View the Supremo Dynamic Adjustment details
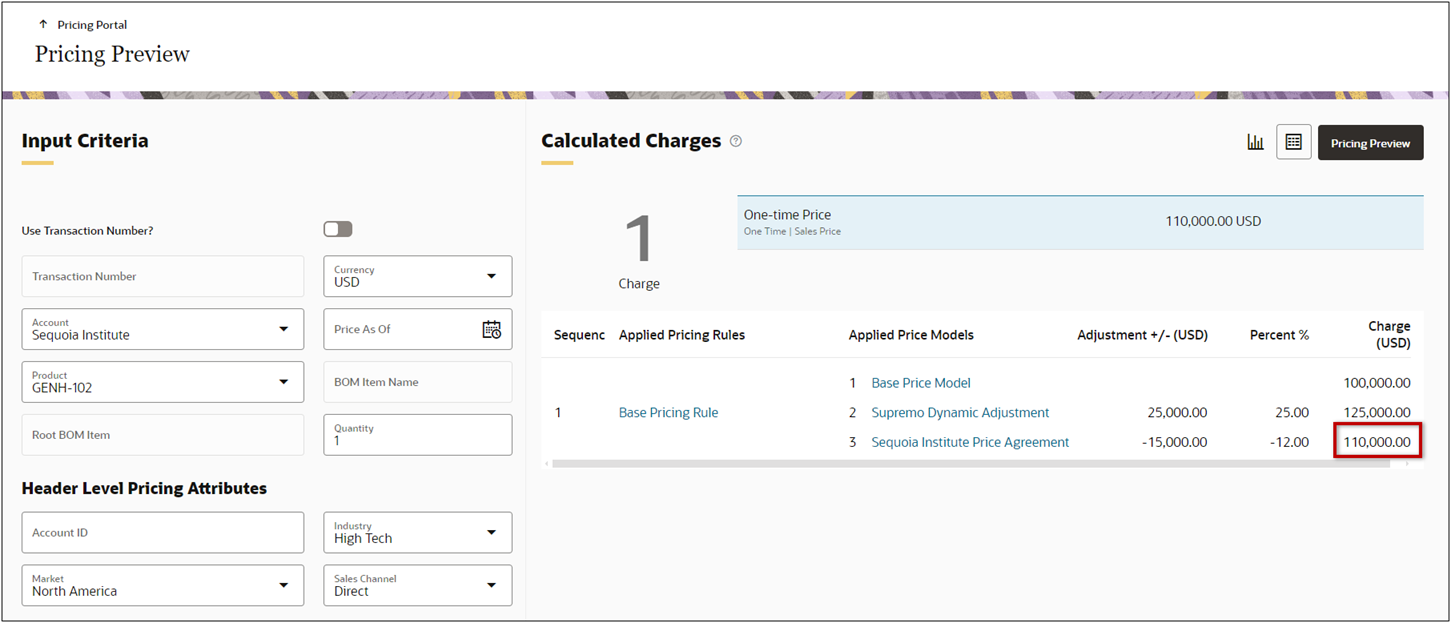 pos(959,411)
